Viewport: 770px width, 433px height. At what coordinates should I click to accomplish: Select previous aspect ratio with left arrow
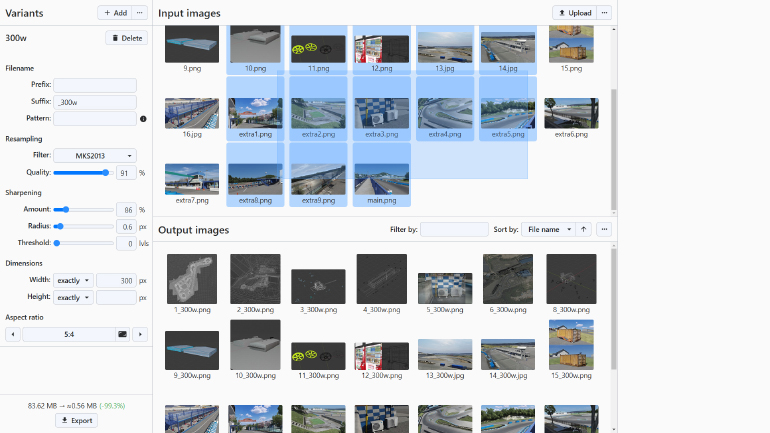(13, 334)
